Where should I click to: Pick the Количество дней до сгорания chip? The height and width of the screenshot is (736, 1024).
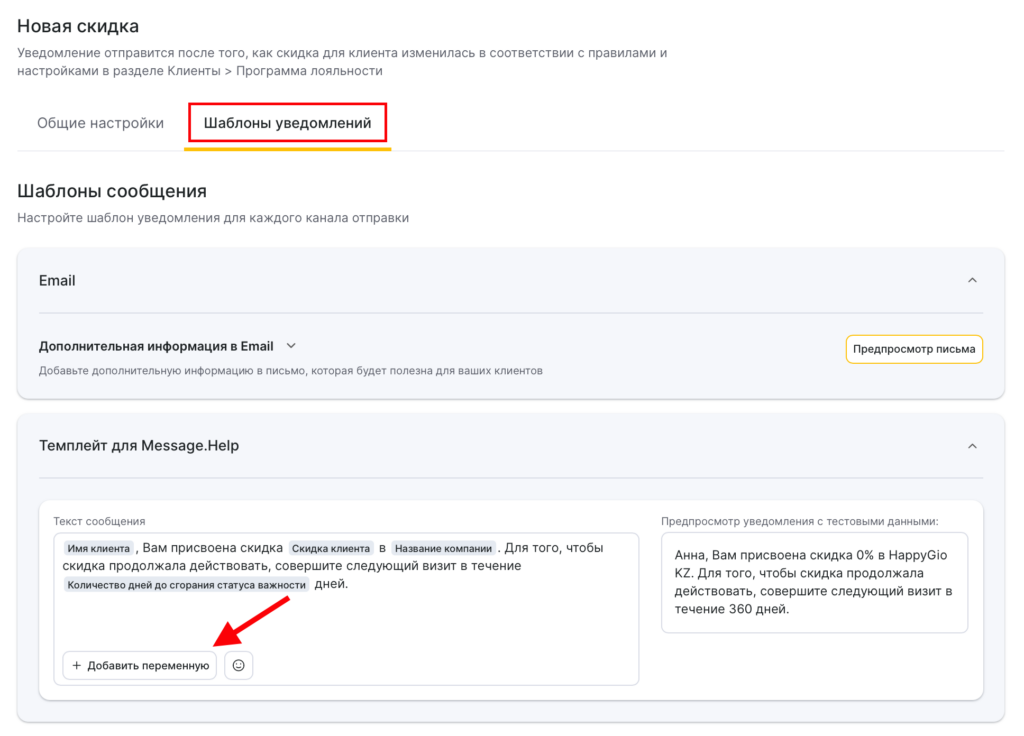click(186, 584)
